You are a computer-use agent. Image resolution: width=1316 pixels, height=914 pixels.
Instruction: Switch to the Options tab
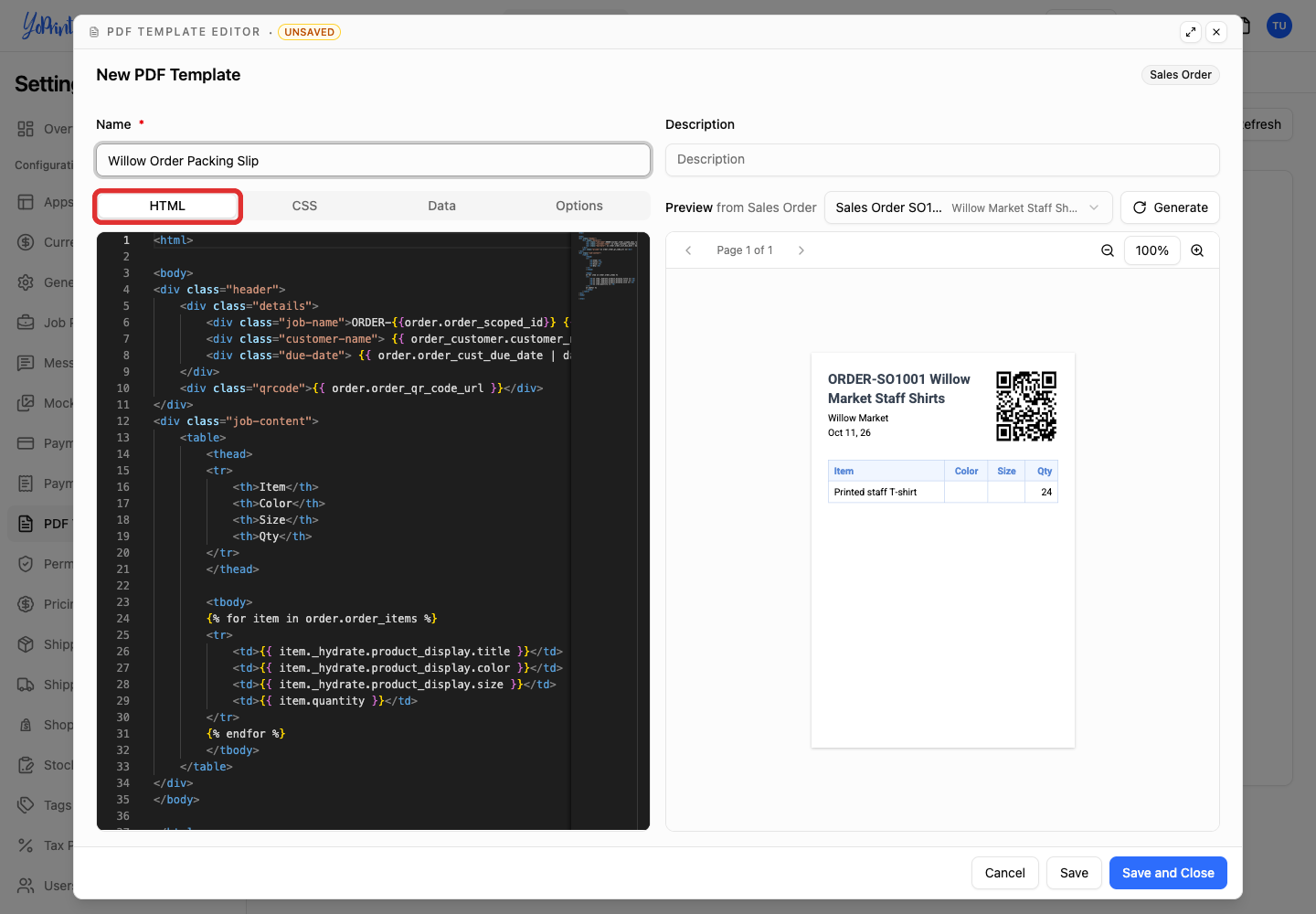579,206
